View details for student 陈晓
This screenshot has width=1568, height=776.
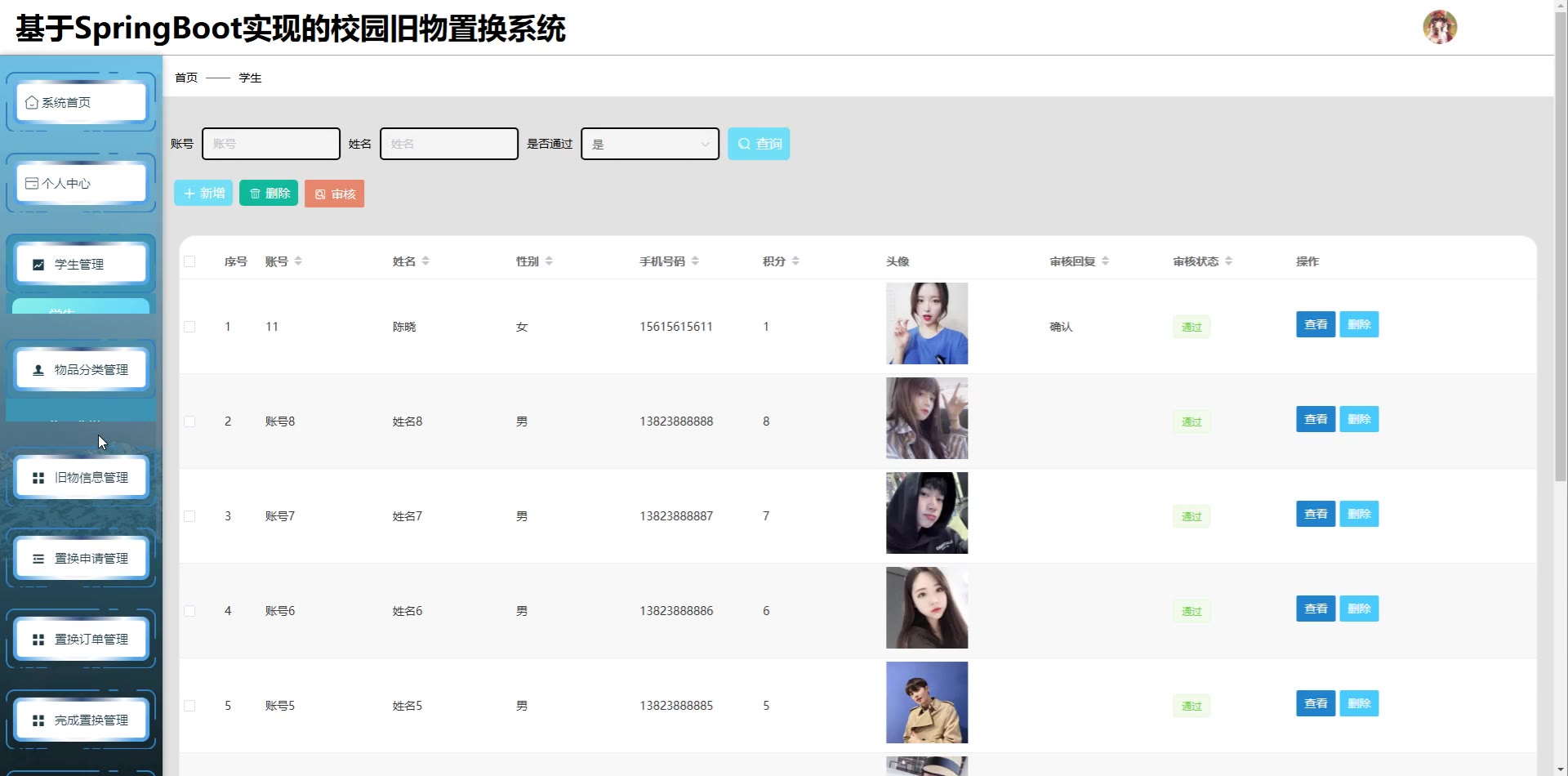(x=1316, y=324)
